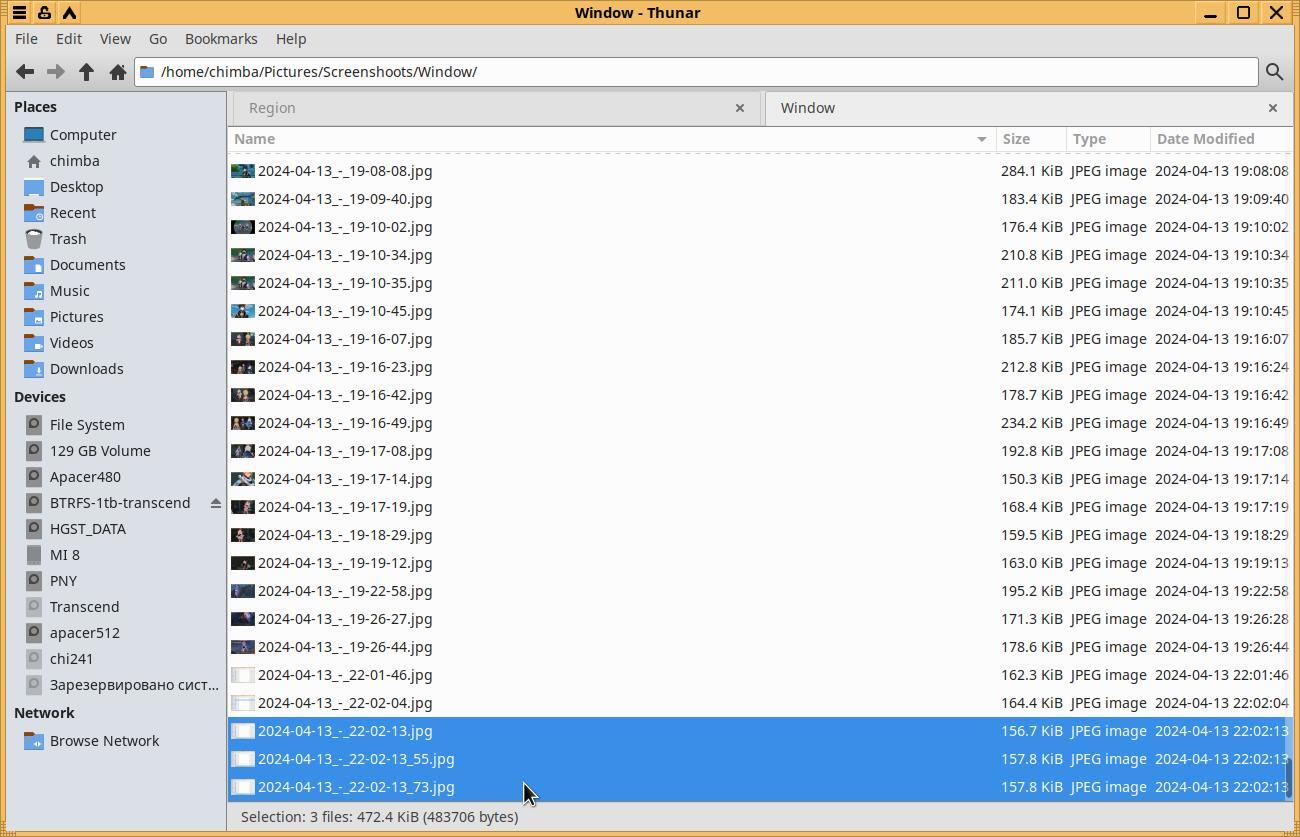Open Desktop from the sidebar
This screenshot has height=837, width=1300.
click(77, 187)
